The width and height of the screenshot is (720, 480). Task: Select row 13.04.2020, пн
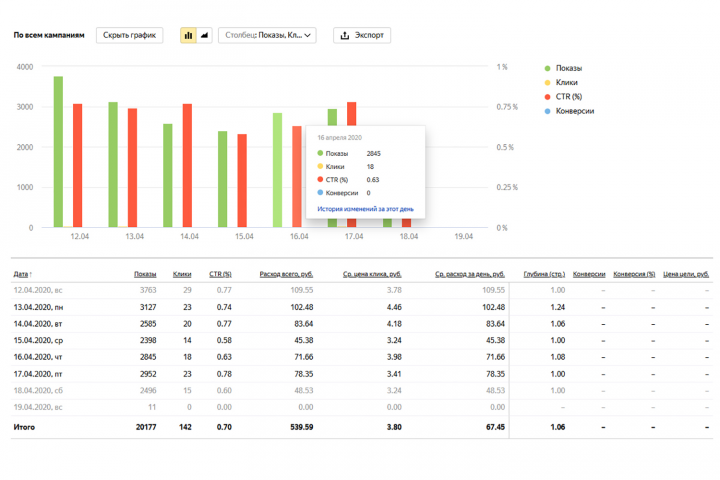pos(362,307)
